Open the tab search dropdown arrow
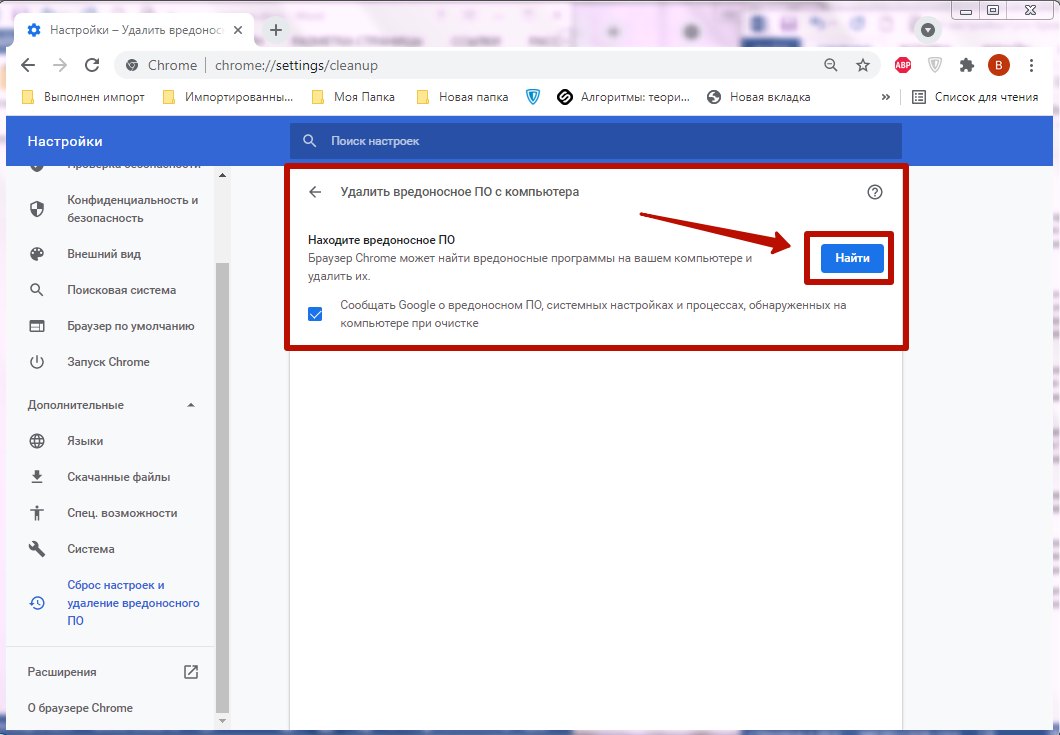This screenshot has width=1060, height=735. [x=928, y=30]
